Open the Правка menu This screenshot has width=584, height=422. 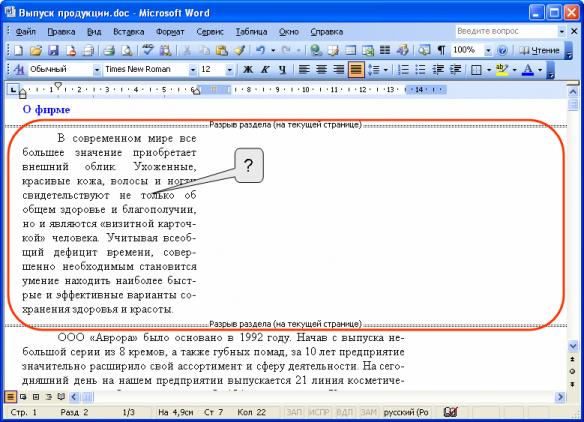[x=61, y=32]
